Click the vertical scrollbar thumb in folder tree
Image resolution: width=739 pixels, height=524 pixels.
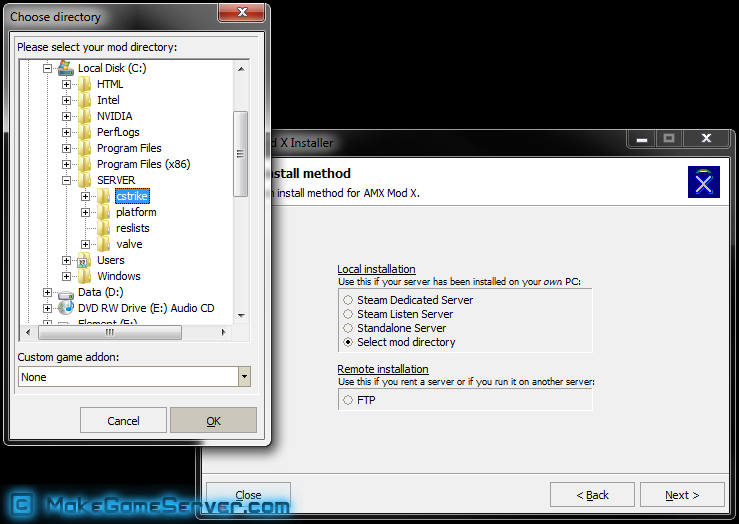(240, 154)
